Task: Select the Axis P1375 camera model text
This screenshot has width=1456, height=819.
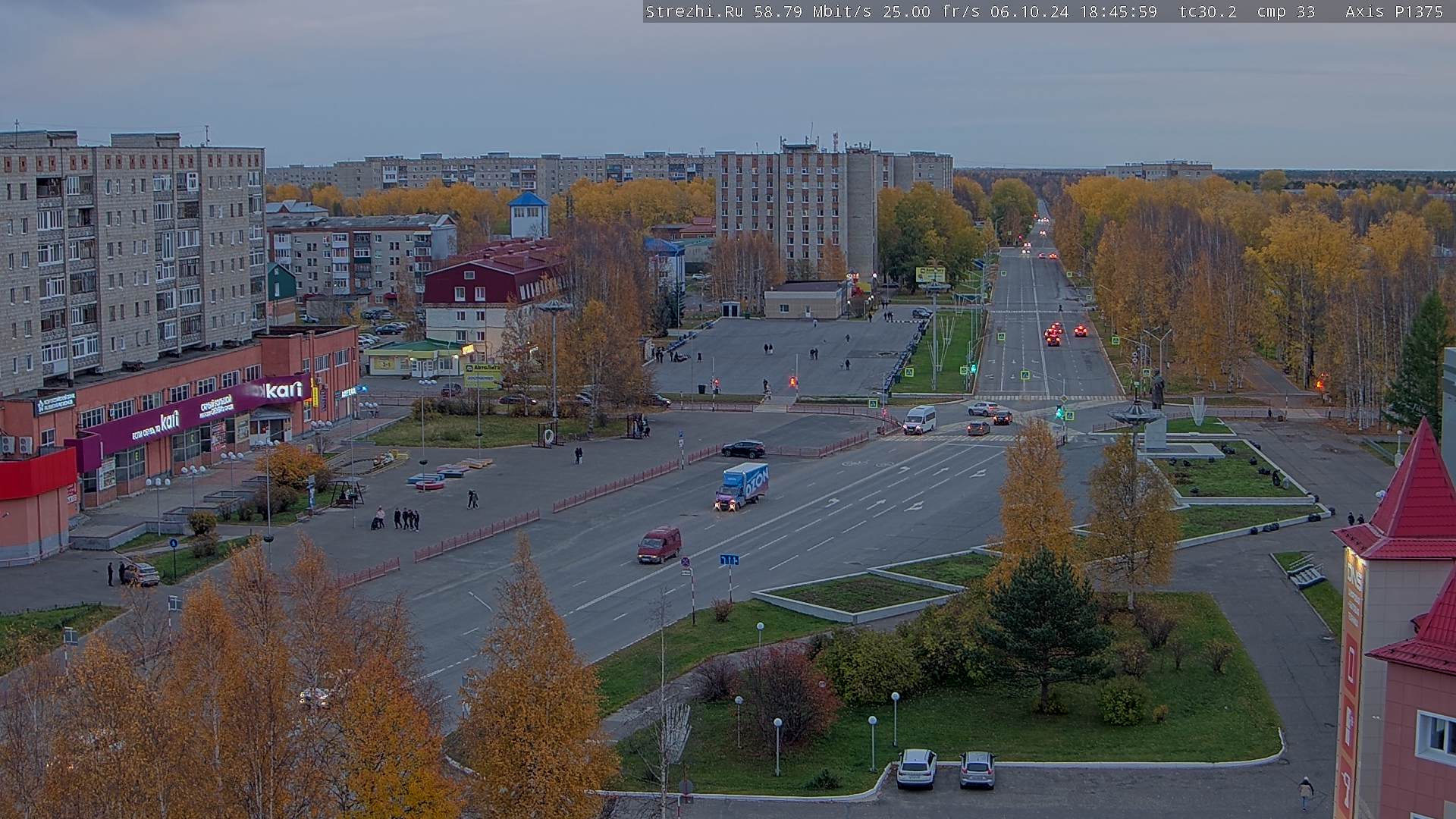Action: (x=1395, y=11)
